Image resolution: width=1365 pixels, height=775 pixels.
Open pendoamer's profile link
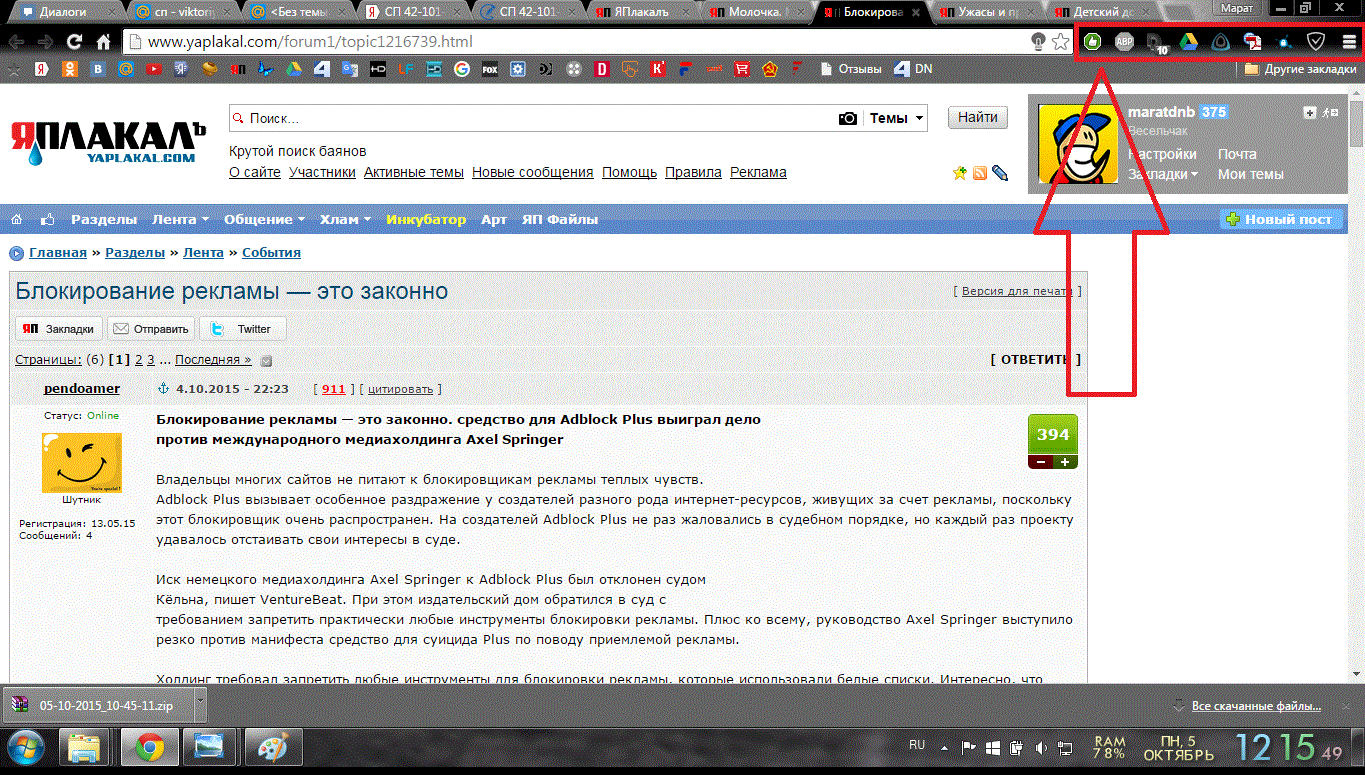pos(82,388)
